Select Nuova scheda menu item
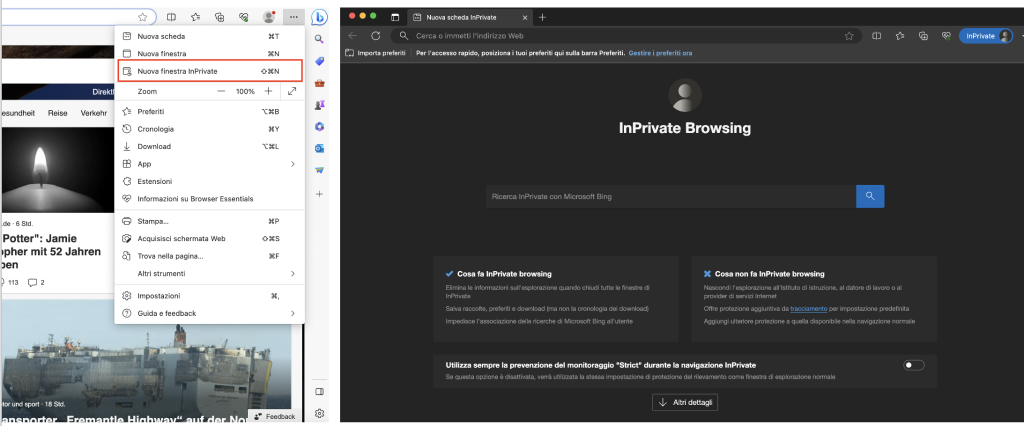Image resolution: width=1024 pixels, height=426 pixels. tap(209, 37)
